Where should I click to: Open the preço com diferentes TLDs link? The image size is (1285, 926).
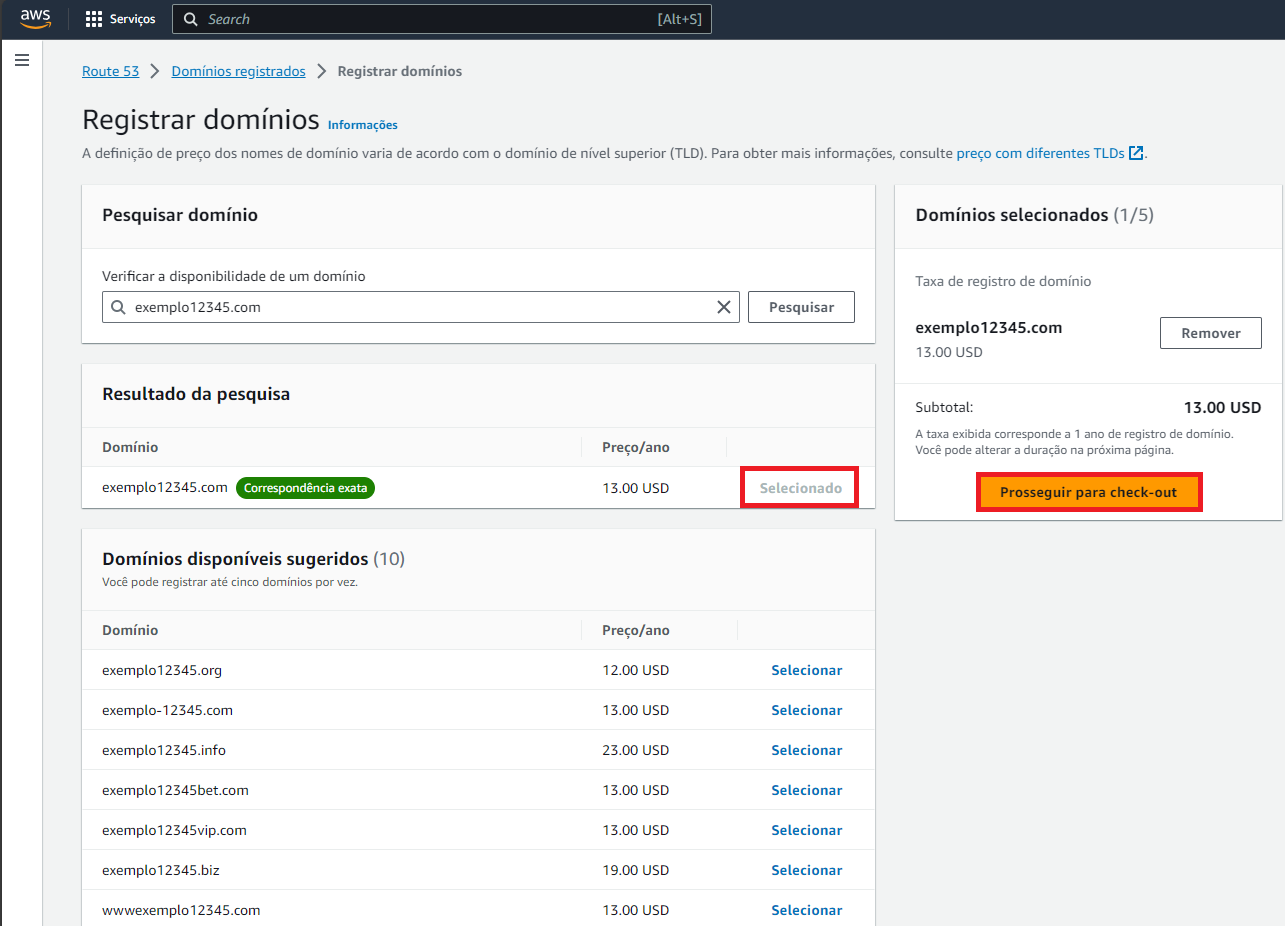point(1040,153)
